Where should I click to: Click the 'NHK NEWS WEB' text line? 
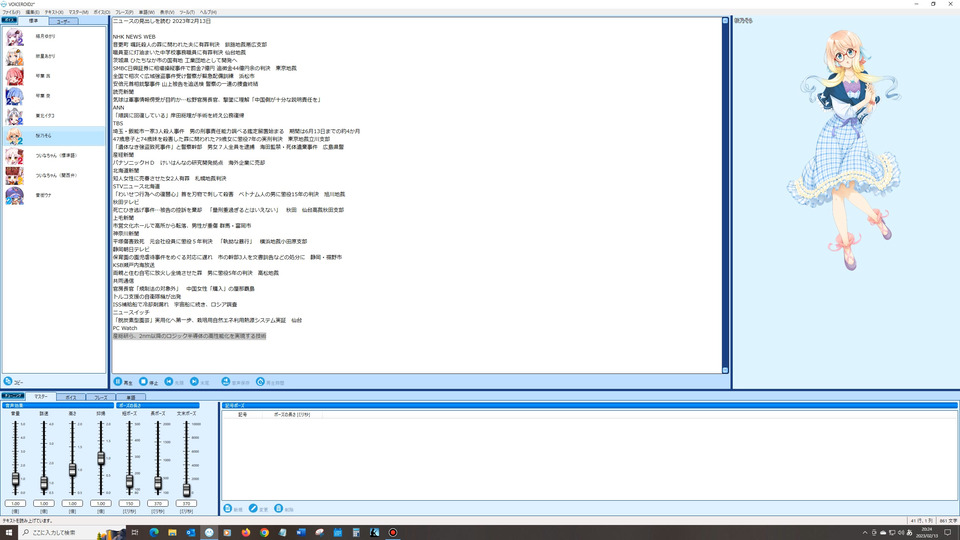pyautogui.click(x=134, y=37)
